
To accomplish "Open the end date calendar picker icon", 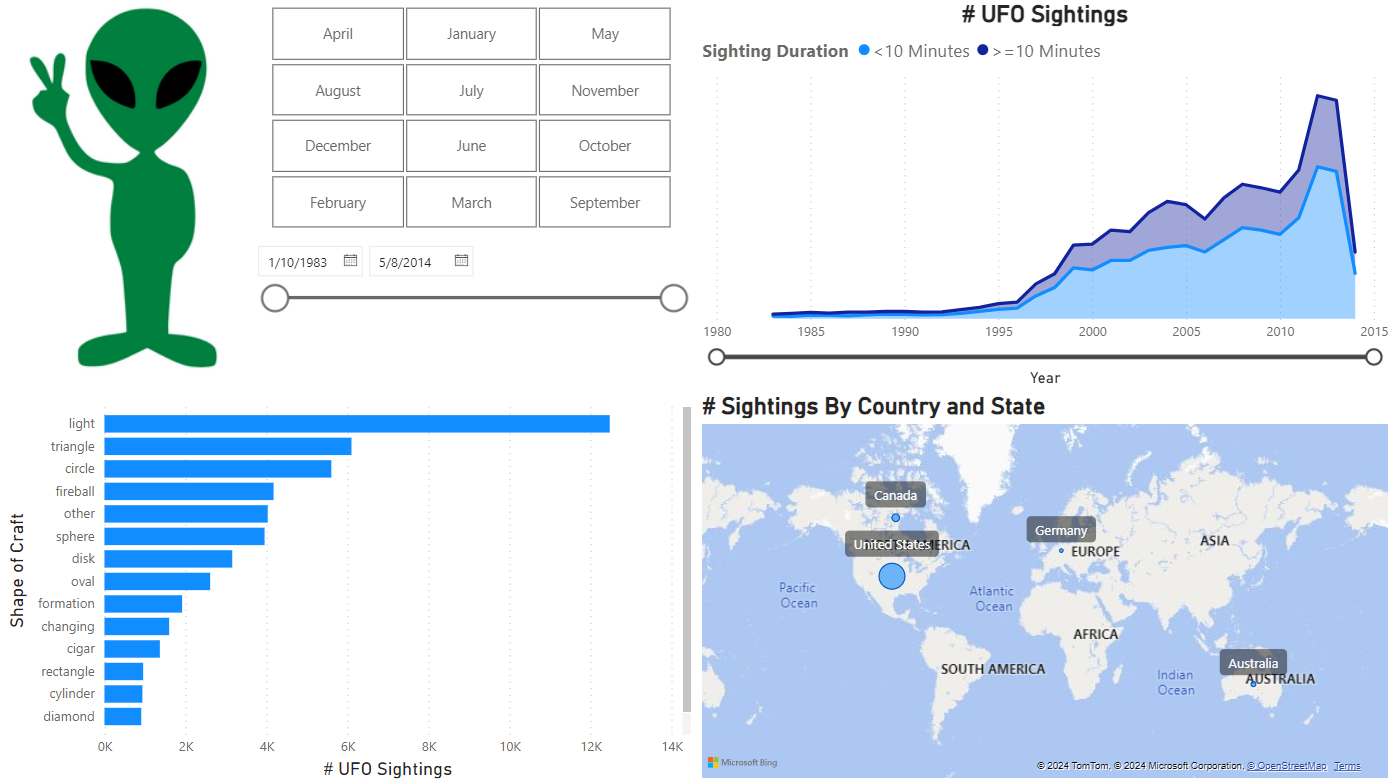I will click(x=461, y=261).
